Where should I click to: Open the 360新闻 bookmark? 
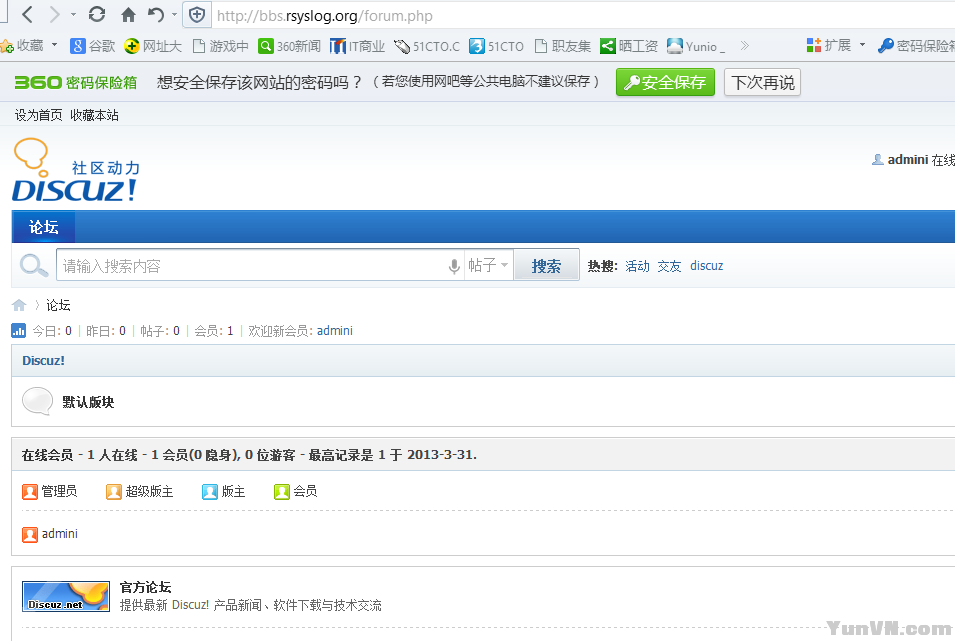click(289, 46)
